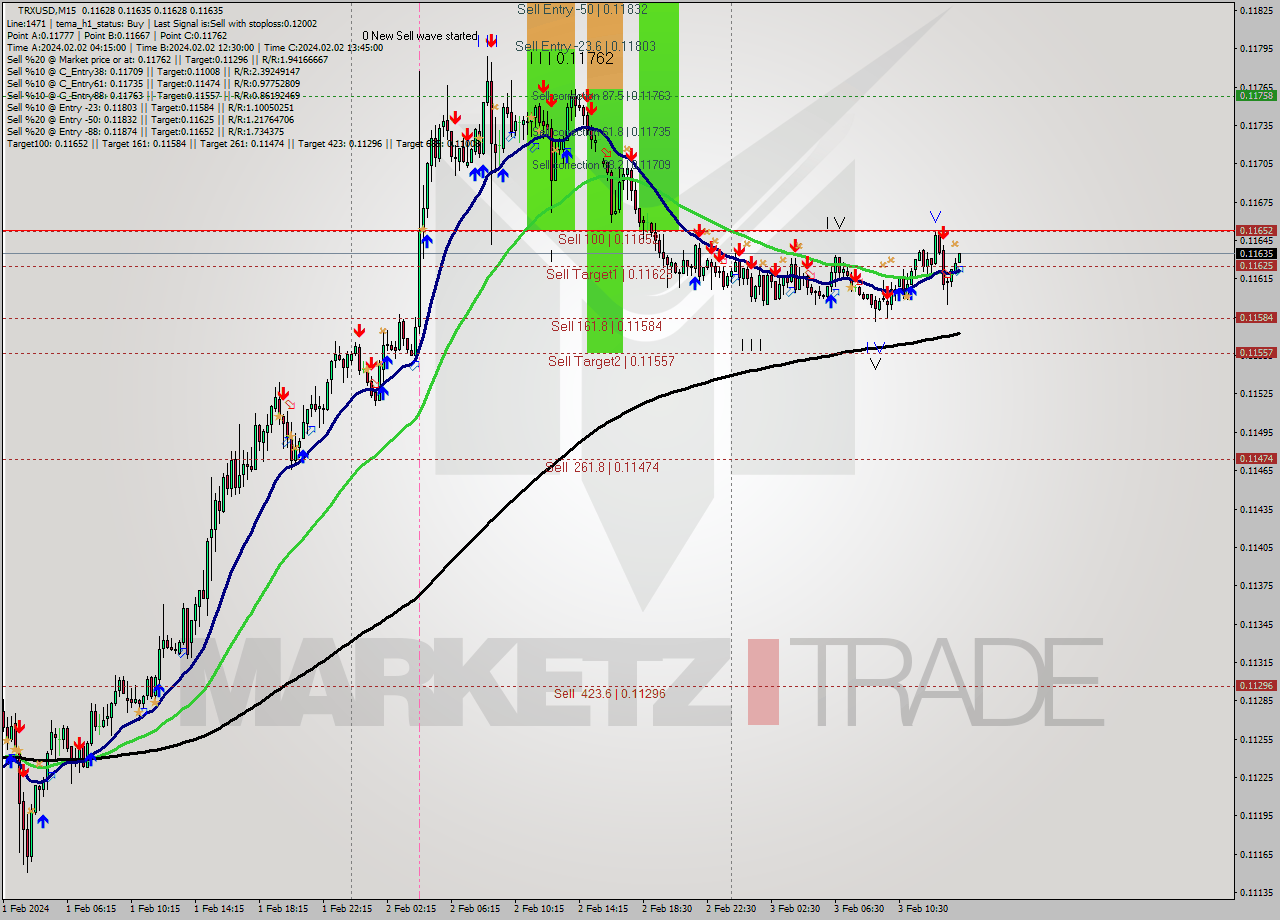Select the 0.11225 price axis value
This screenshot has width=1280, height=920.
1256,777
